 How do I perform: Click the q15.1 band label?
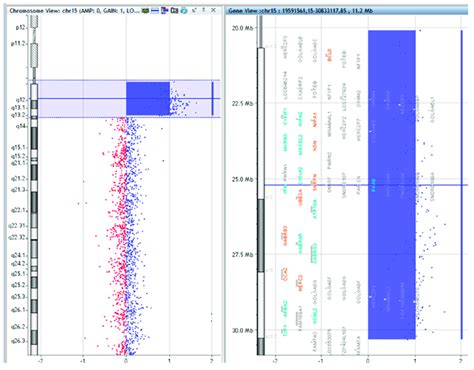point(19,147)
